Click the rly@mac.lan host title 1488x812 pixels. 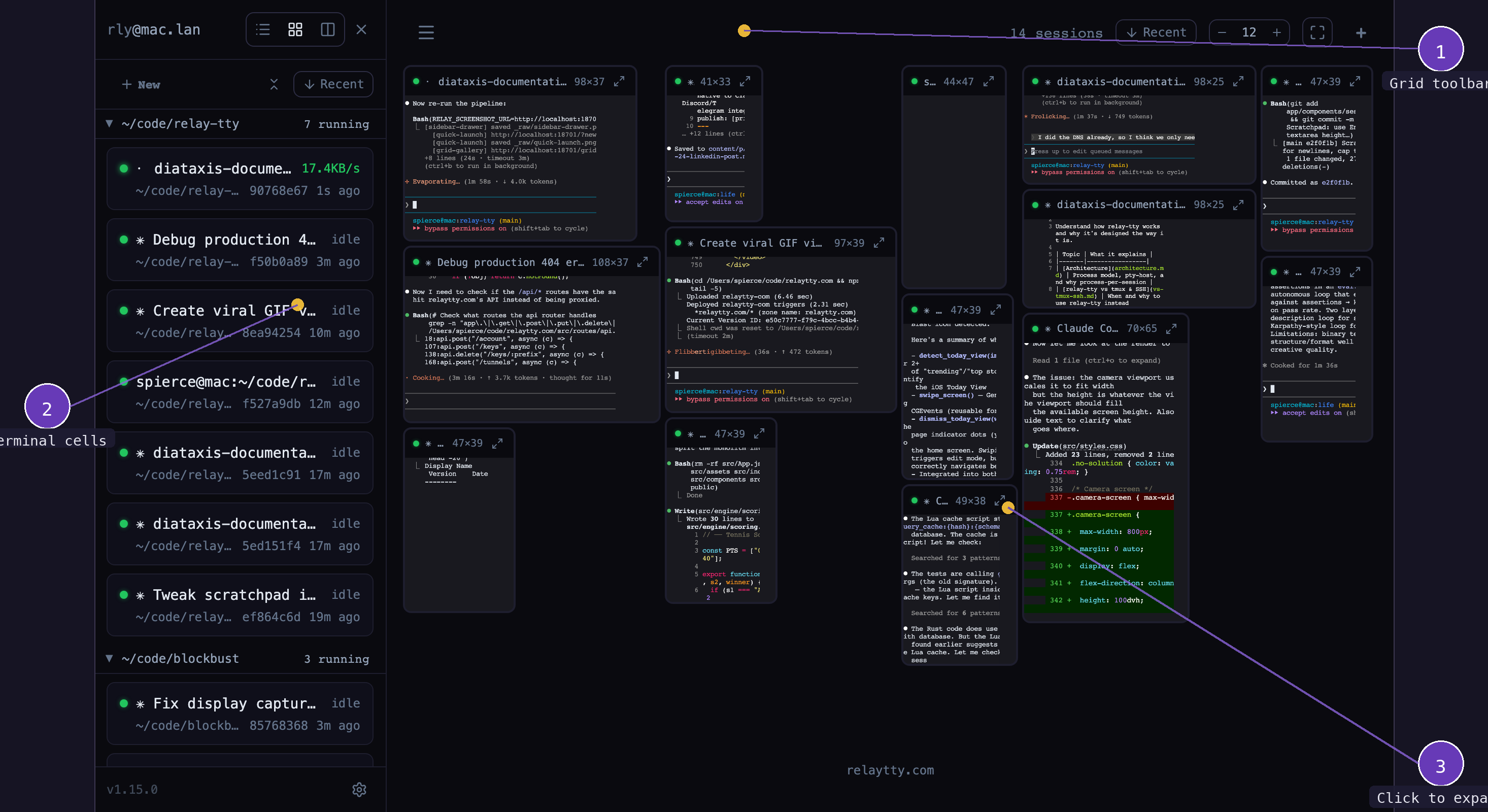pyautogui.click(x=154, y=29)
